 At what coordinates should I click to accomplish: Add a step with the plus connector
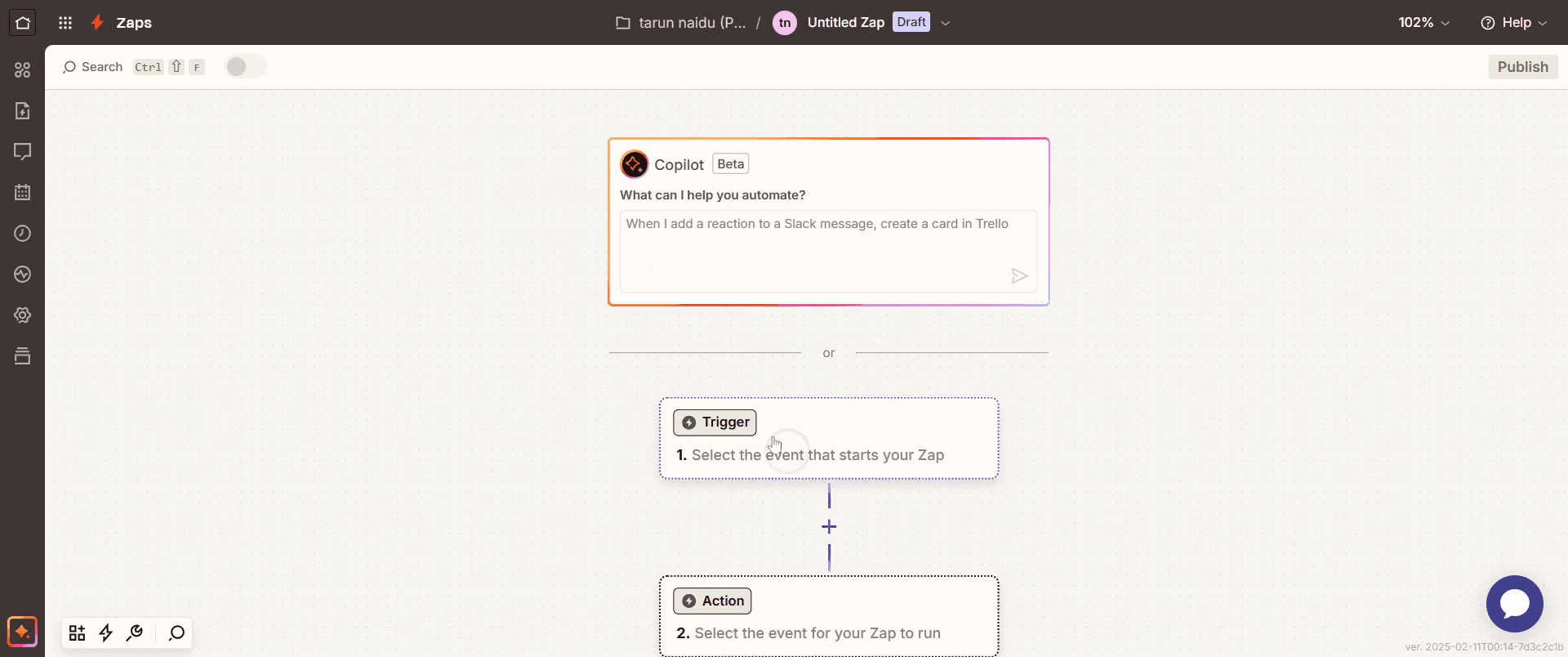[829, 527]
